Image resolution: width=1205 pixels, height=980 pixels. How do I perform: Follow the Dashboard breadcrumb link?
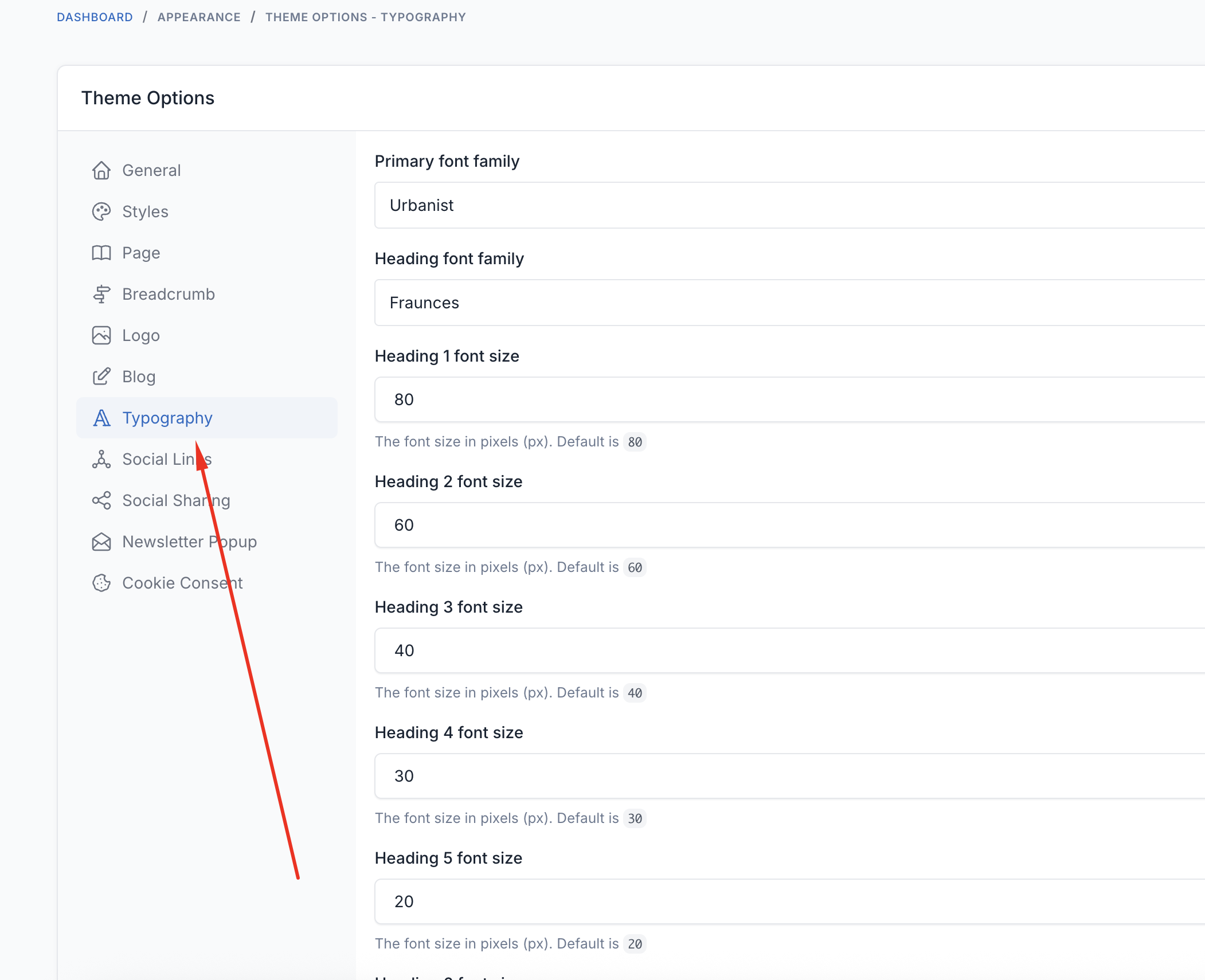tap(95, 17)
